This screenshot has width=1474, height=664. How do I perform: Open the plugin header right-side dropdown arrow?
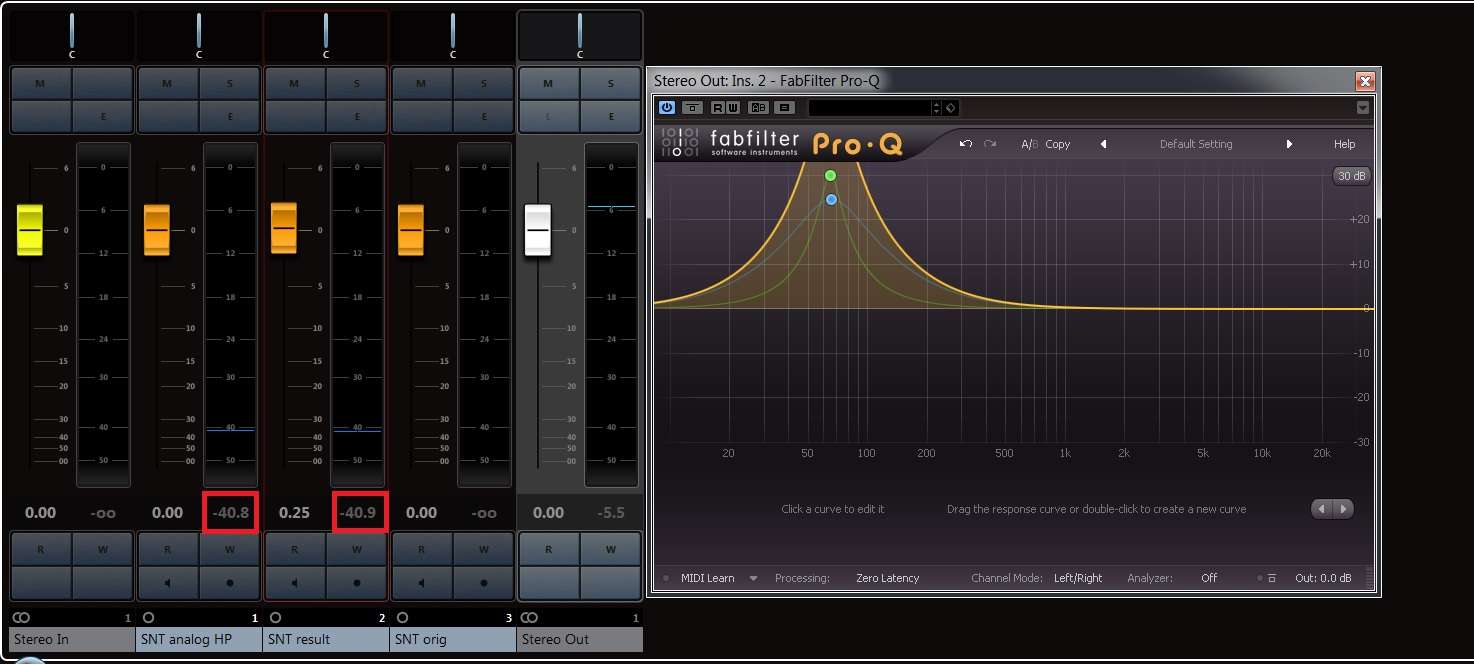click(1362, 107)
